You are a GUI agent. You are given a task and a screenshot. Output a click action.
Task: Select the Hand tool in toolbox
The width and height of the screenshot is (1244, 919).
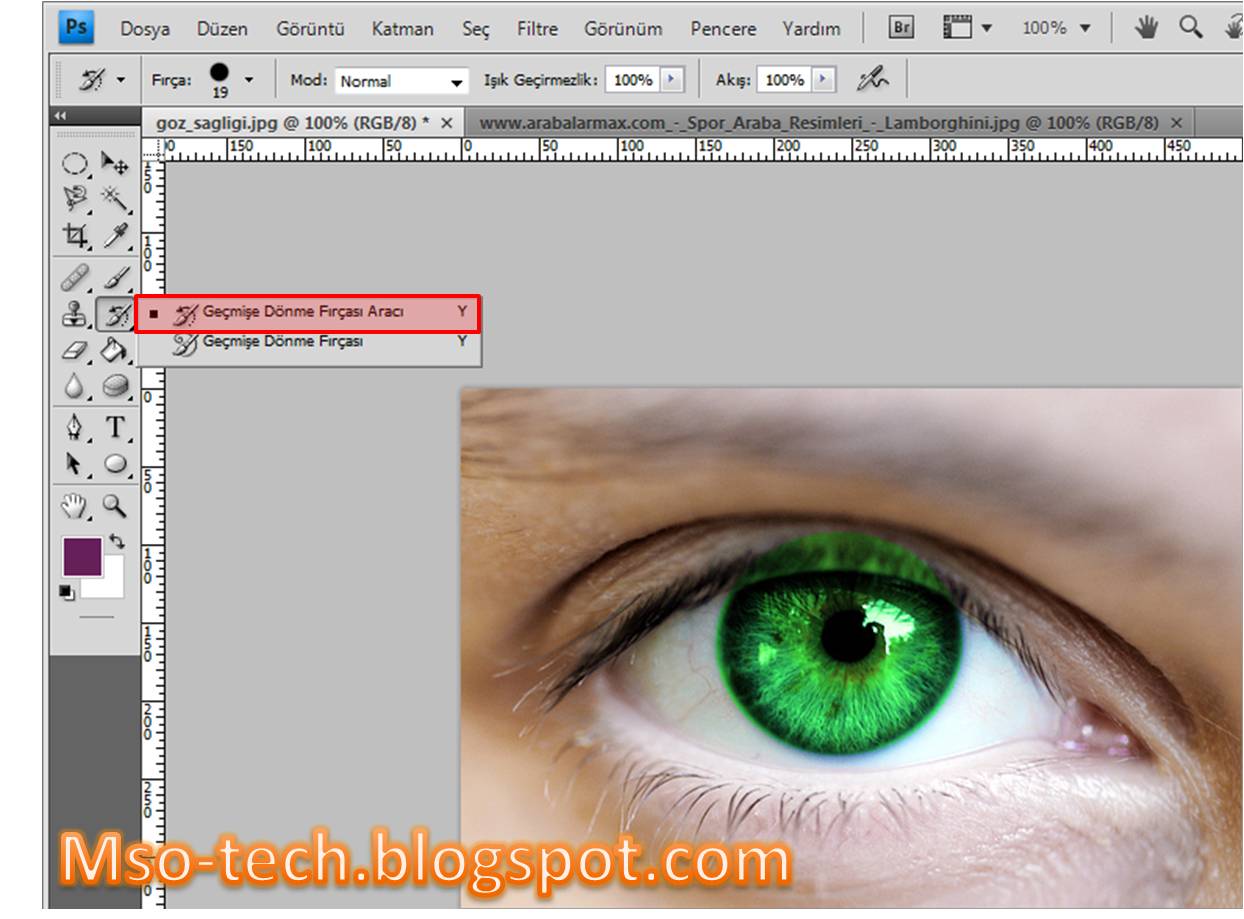click(76, 506)
